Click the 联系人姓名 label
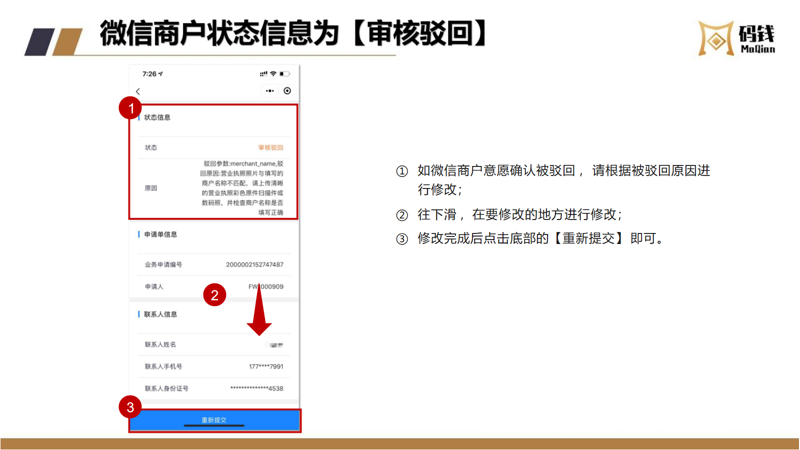 click(160, 345)
